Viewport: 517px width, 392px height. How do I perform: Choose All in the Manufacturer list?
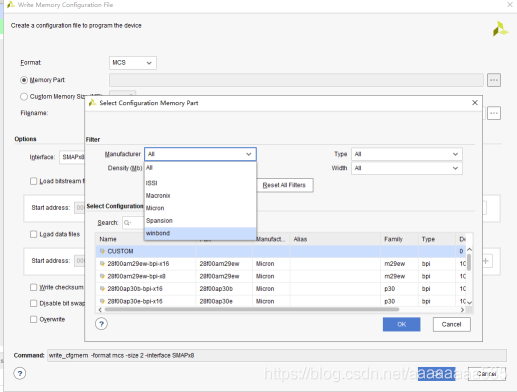(200, 168)
